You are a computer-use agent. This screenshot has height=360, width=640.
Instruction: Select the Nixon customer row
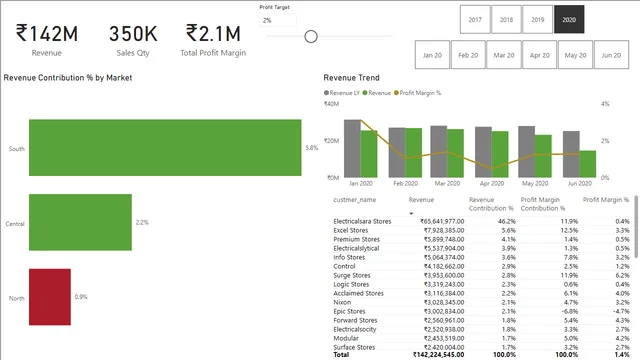482,302
